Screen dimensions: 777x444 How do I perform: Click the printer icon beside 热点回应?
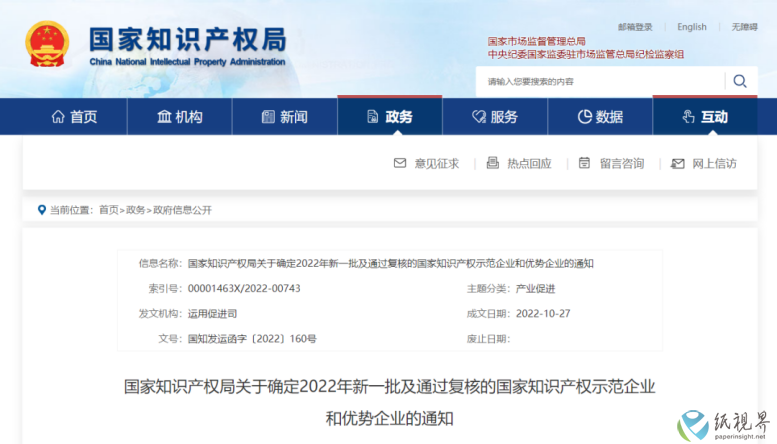coord(493,163)
